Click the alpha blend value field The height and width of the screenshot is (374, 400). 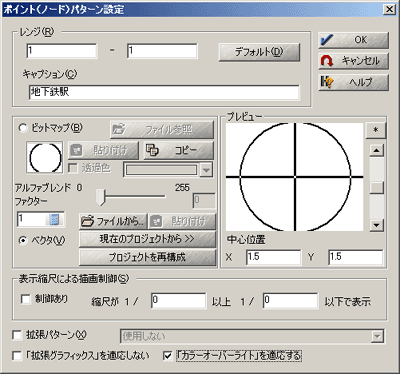pos(204,201)
